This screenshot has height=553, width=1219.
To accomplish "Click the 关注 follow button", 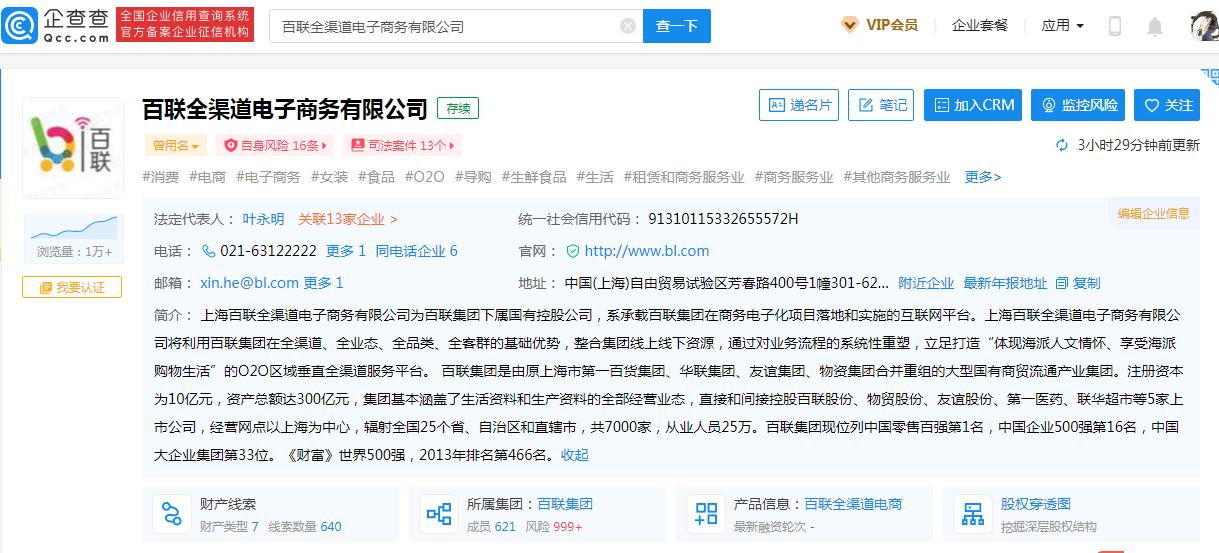I will 1168,105.
